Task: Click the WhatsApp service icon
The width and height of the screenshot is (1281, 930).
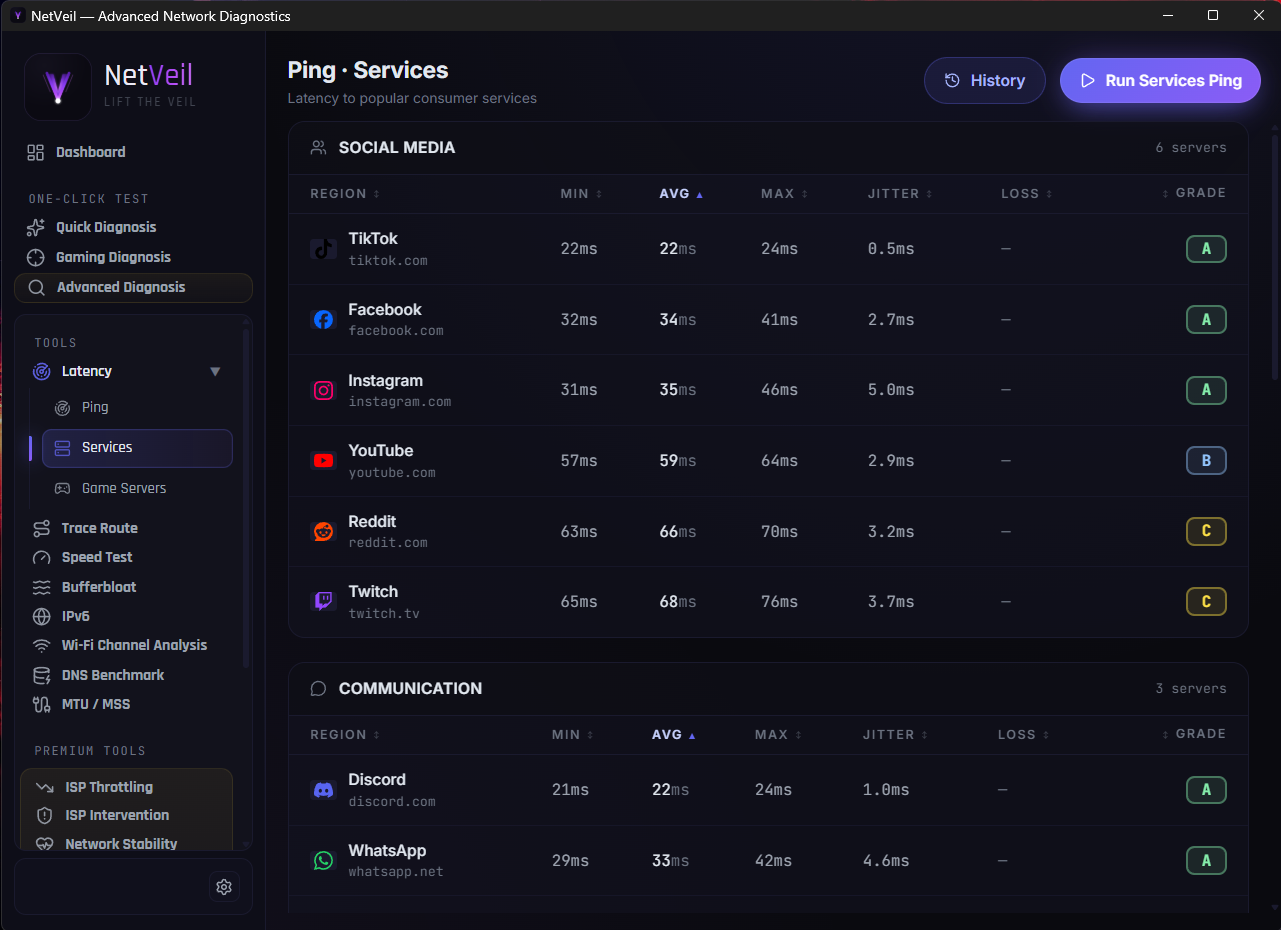Action: pyautogui.click(x=323, y=861)
